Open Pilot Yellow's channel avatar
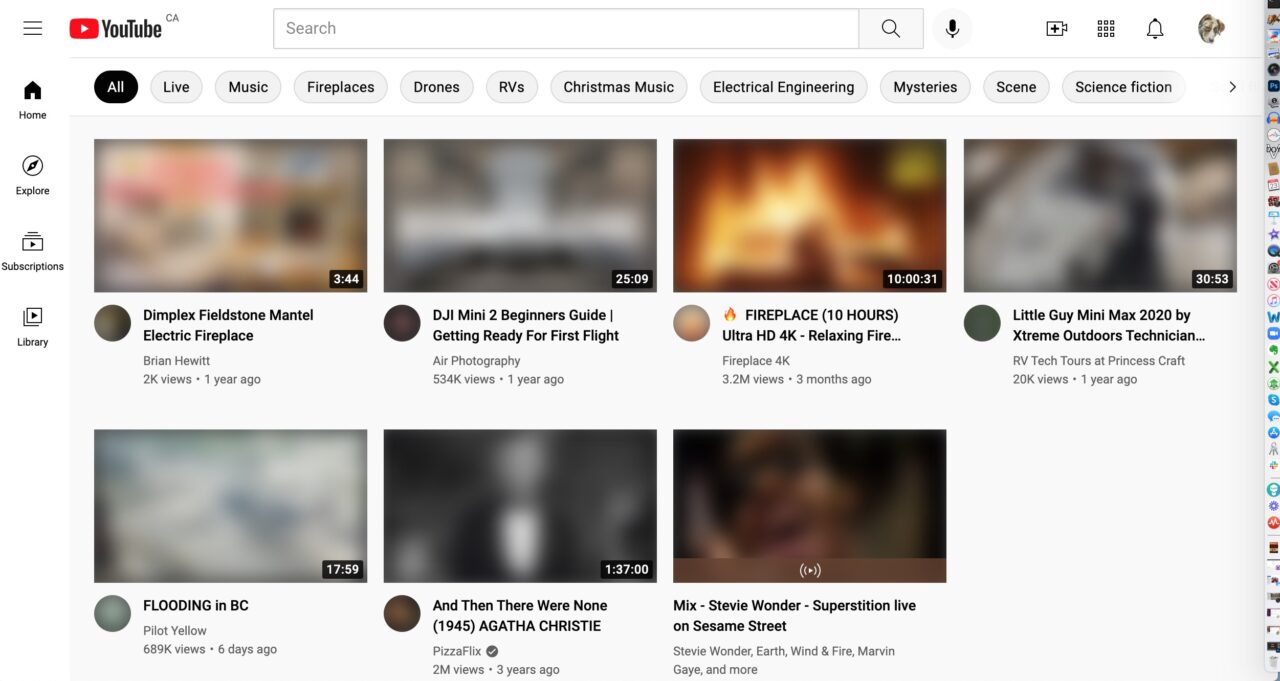The width and height of the screenshot is (1280, 681). 113,613
